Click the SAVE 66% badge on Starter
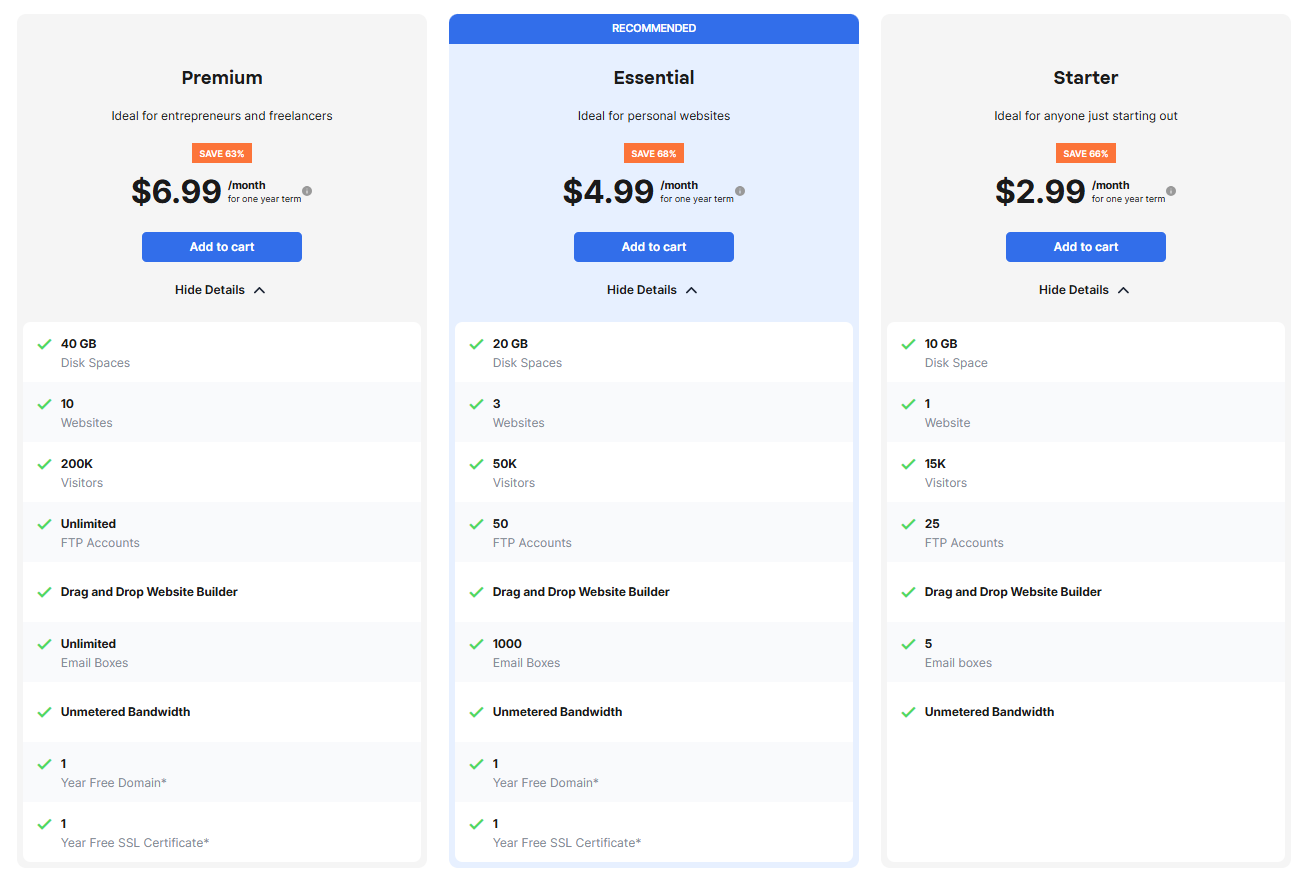The height and width of the screenshot is (886, 1308). [x=1086, y=153]
